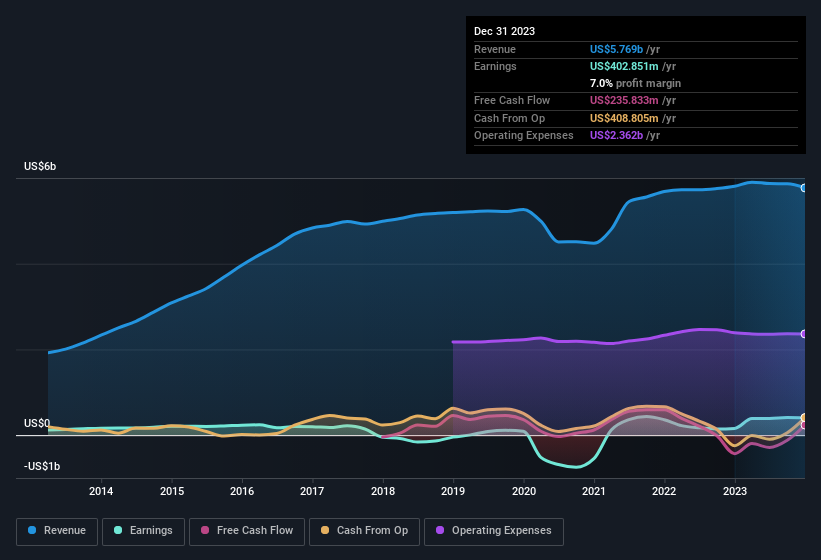Image resolution: width=821 pixels, height=560 pixels.
Task: Hide the Free Cash Flow series via legend
Action: 248,531
